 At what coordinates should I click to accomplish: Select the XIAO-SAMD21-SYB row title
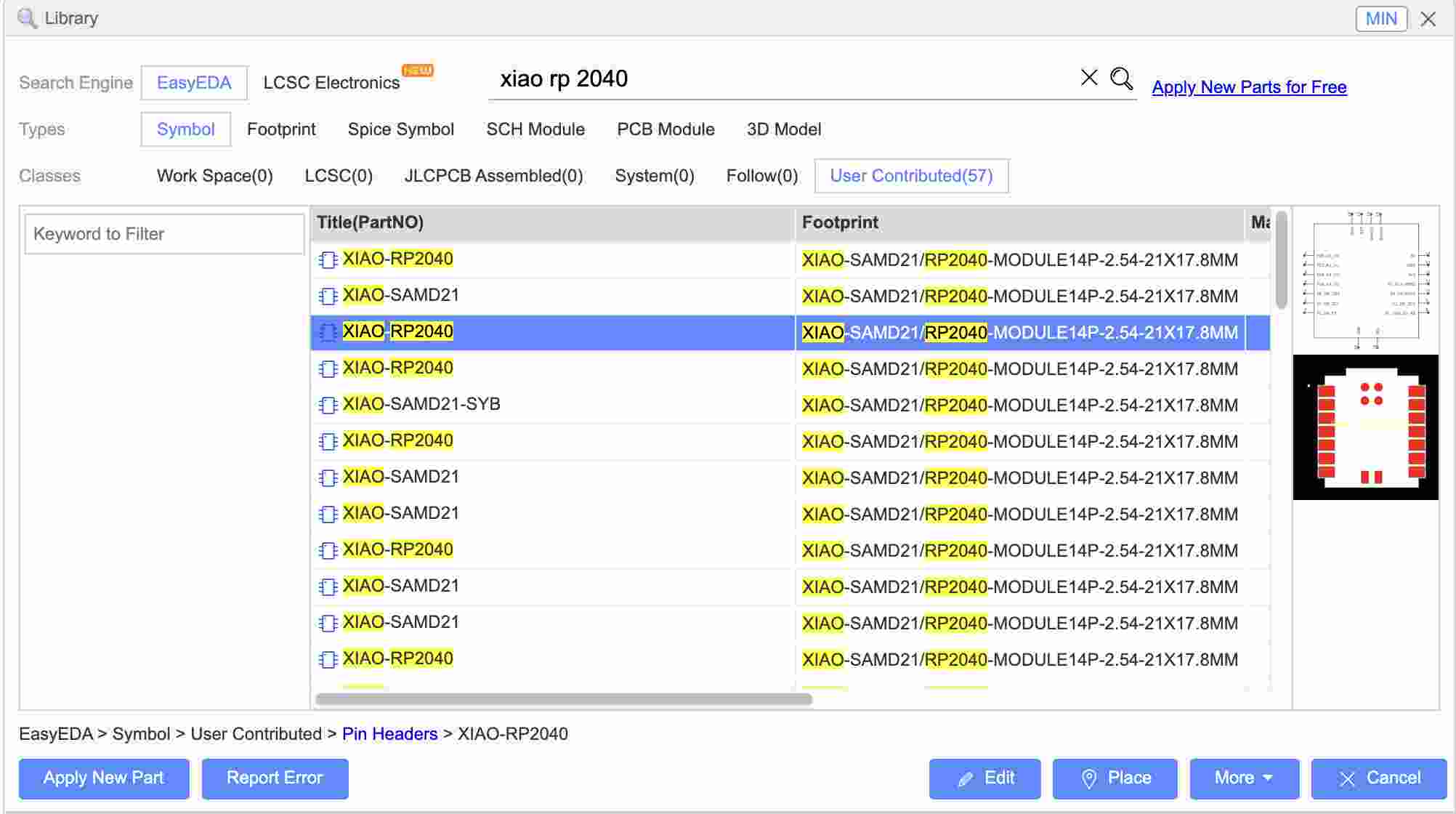(x=421, y=404)
